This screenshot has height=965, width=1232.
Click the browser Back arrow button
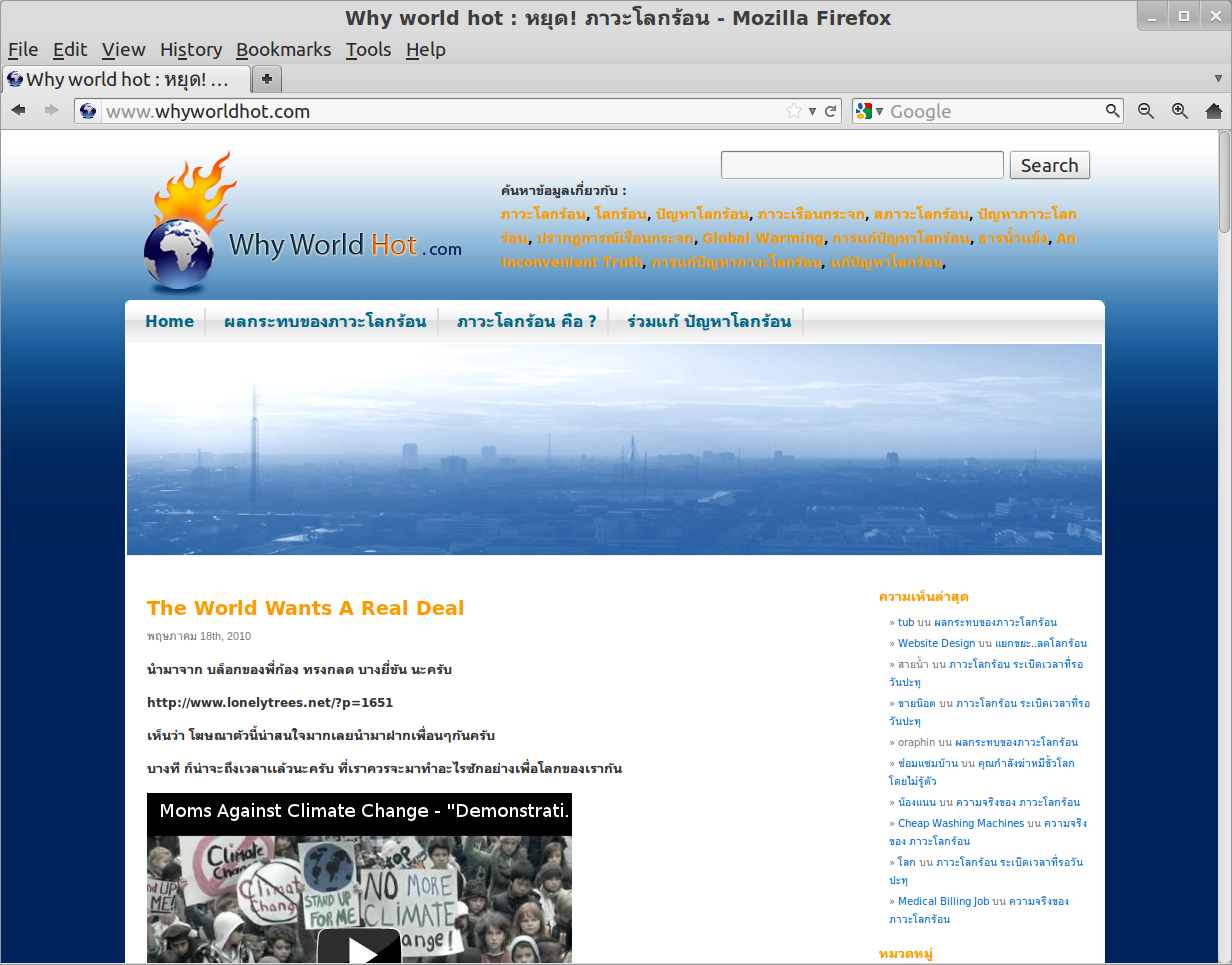[19, 111]
